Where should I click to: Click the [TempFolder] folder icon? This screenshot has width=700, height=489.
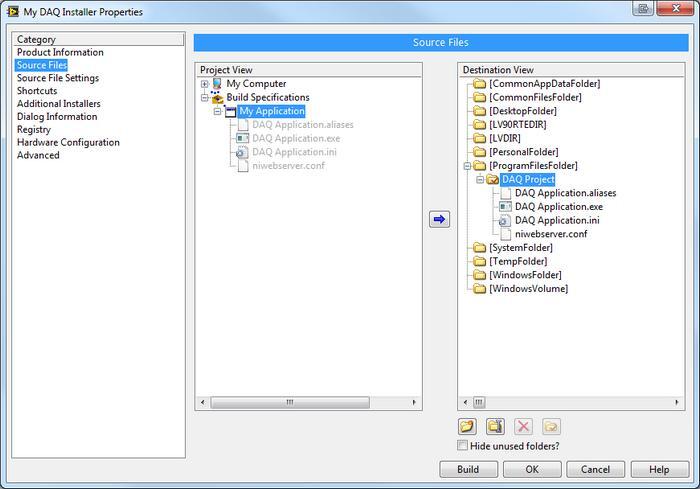point(479,261)
